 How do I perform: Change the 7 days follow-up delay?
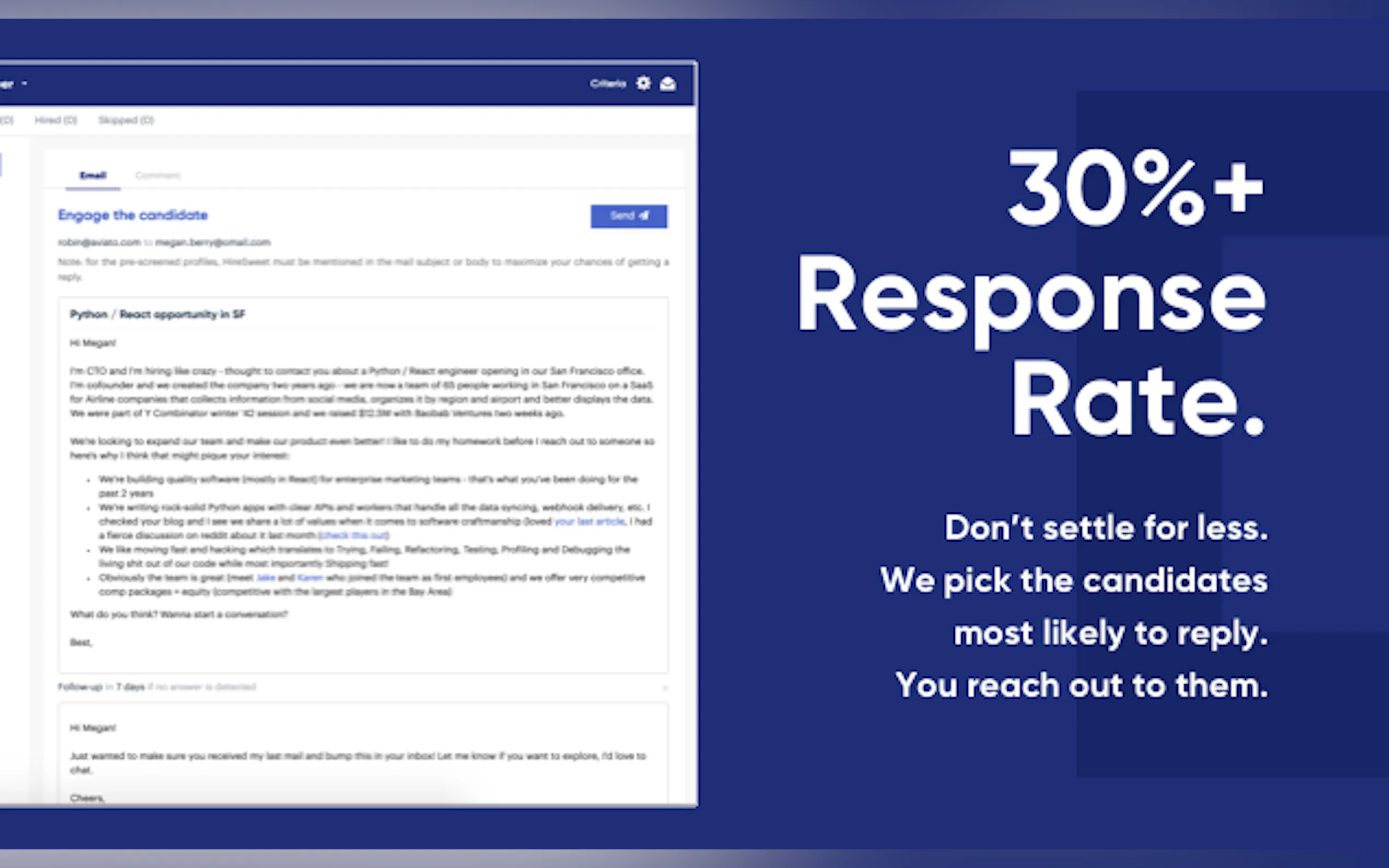130,687
